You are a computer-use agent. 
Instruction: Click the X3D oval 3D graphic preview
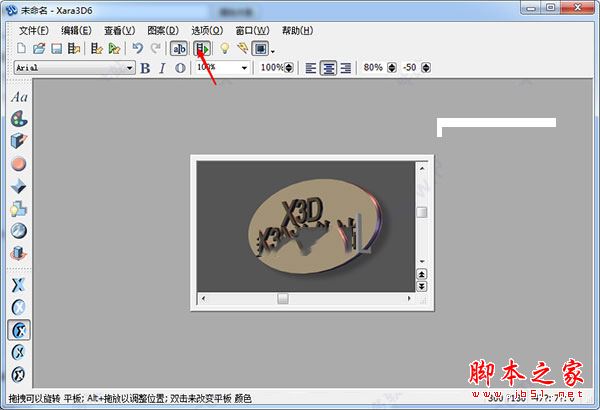click(314, 226)
